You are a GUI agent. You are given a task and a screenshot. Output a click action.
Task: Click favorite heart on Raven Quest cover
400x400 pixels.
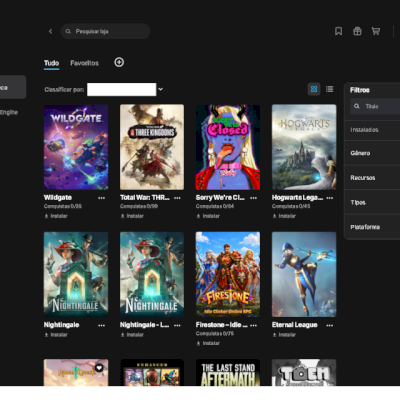pos(99,368)
